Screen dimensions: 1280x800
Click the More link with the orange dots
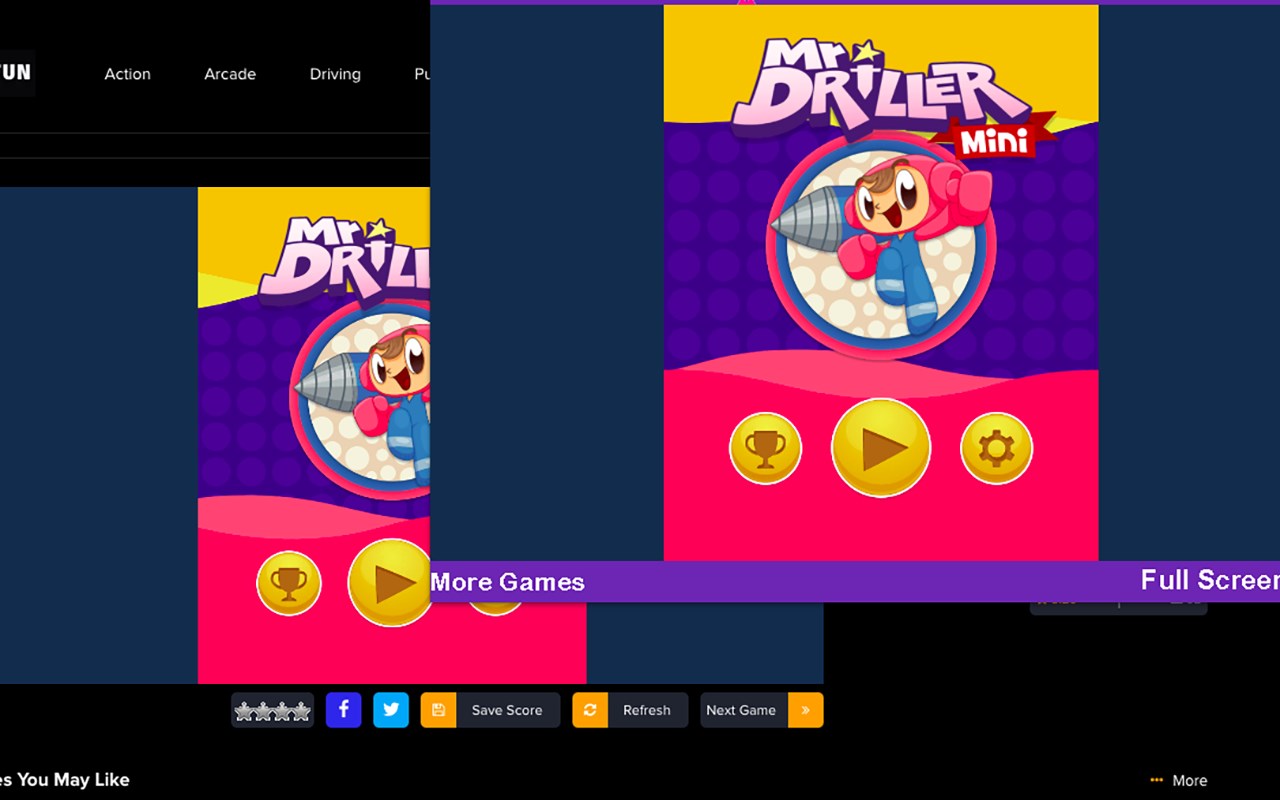pos(1179,780)
